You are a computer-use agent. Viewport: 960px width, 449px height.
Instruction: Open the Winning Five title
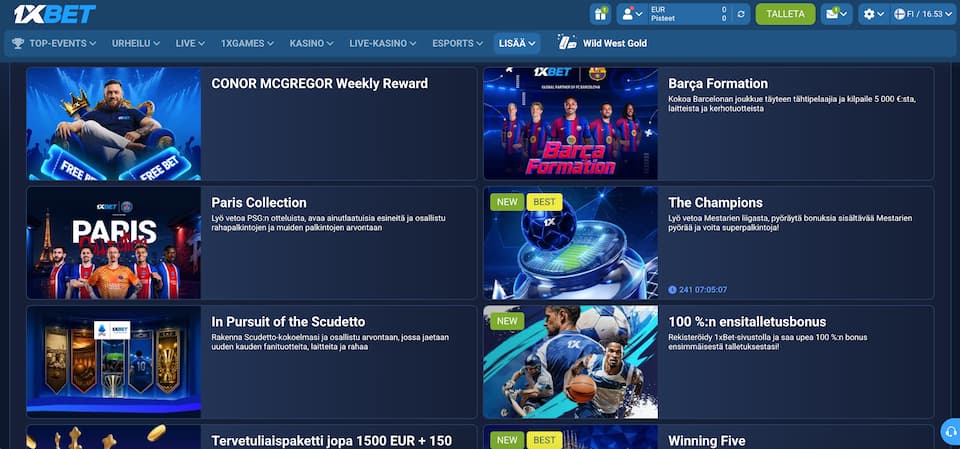[707, 441]
